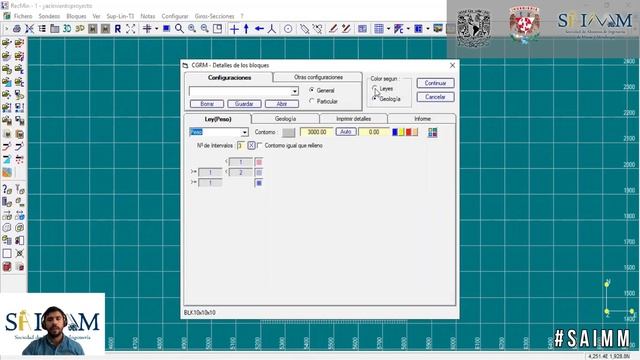Click the dark blue third interval swatch
Image resolution: width=640 pixels, height=360 pixels.
coord(258,183)
